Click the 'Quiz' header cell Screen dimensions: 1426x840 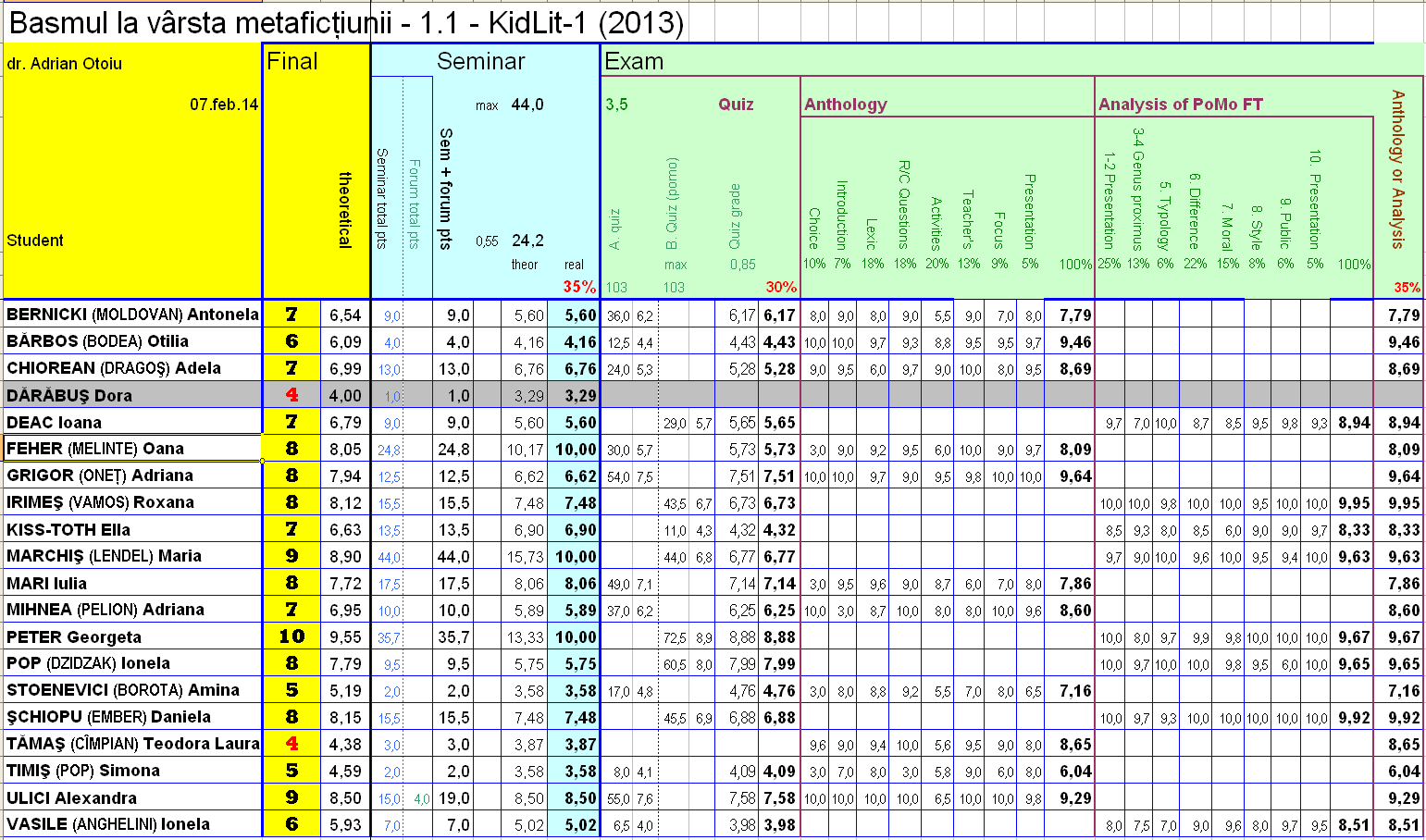737,105
